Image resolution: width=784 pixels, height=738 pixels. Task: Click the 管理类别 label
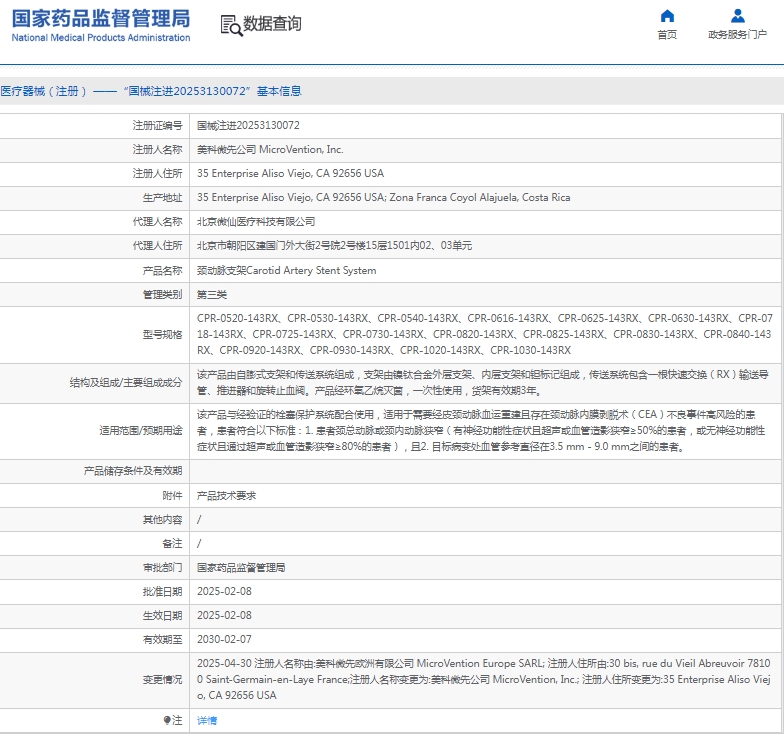tap(162, 294)
